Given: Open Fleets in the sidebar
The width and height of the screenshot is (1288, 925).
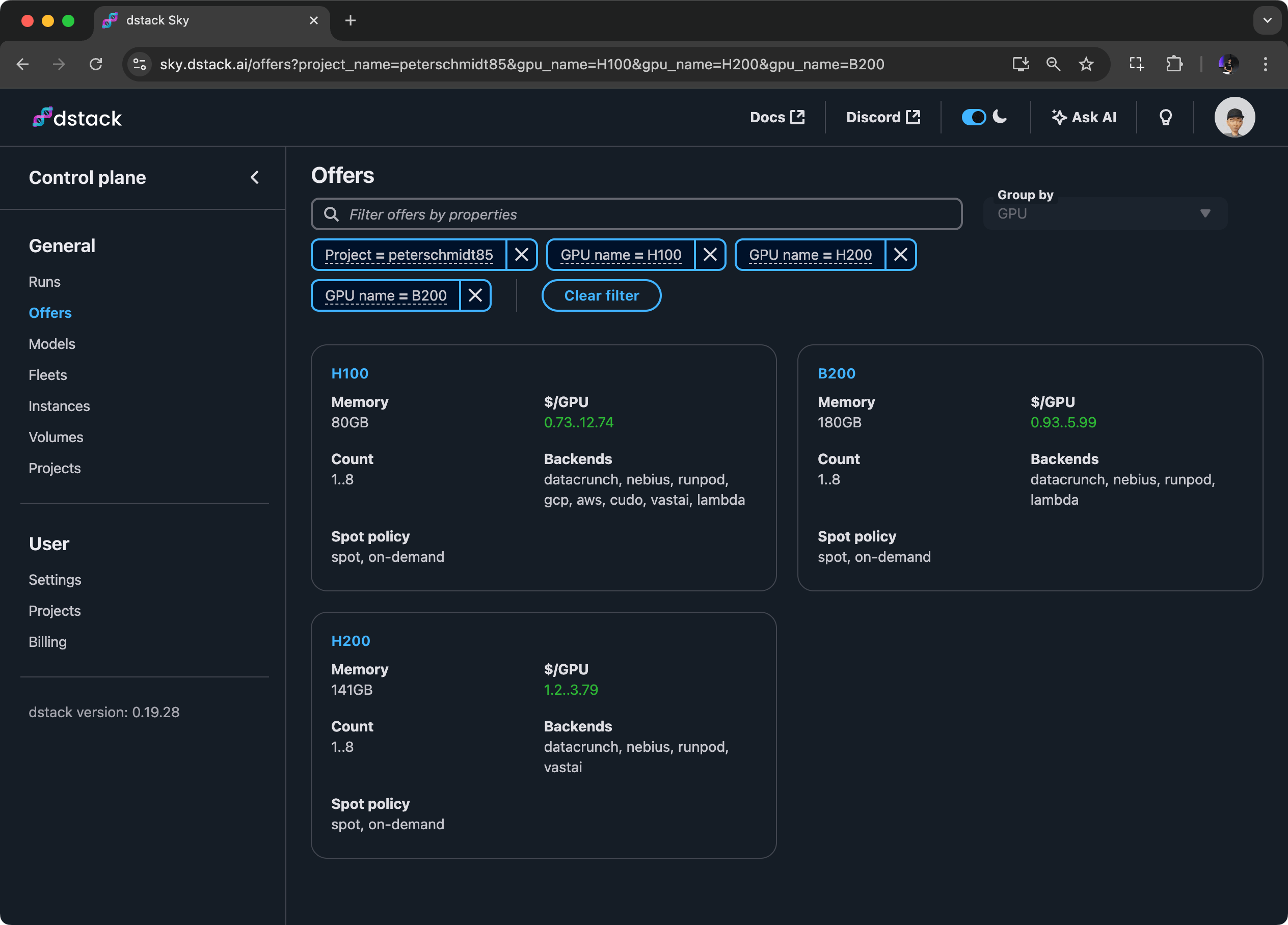Looking at the screenshot, I should (x=48, y=375).
